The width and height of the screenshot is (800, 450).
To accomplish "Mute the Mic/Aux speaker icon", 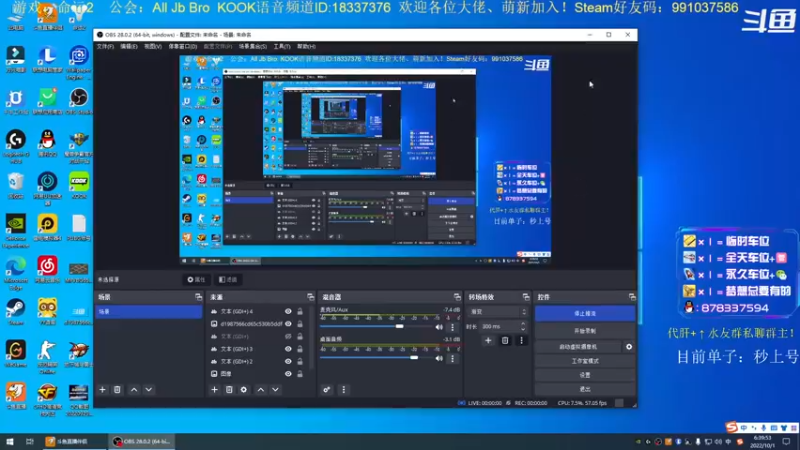I will [439, 327].
